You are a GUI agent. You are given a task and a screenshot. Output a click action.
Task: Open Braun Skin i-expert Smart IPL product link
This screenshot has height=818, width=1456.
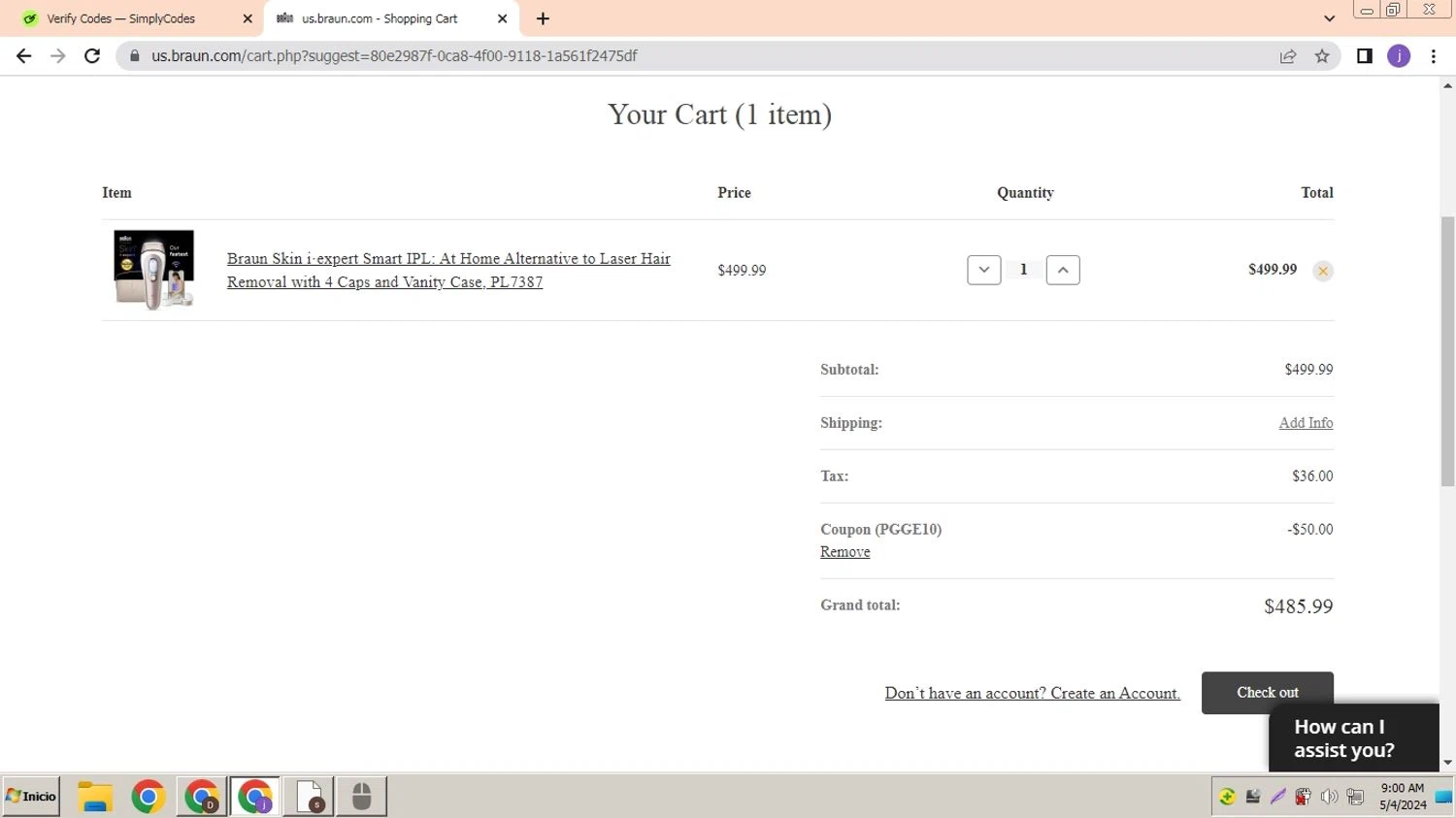(x=448, y=270)
